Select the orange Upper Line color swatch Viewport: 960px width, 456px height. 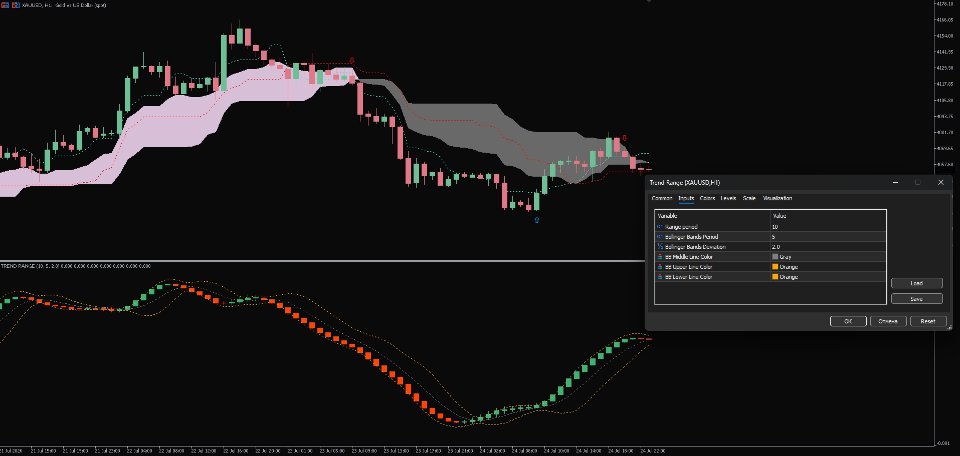[x=776, y=267]
